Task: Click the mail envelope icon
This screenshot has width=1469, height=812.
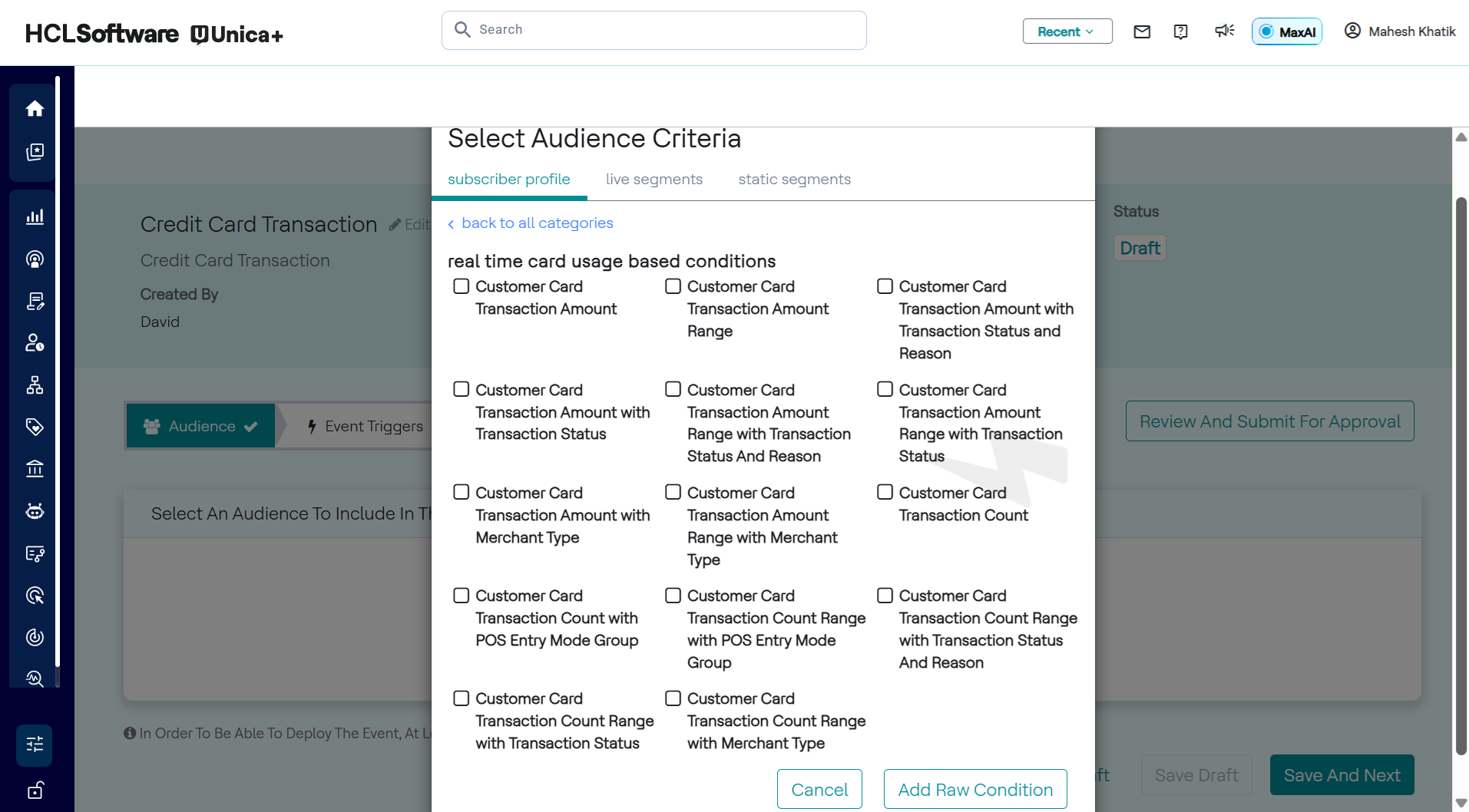Action: point(1142,31)
